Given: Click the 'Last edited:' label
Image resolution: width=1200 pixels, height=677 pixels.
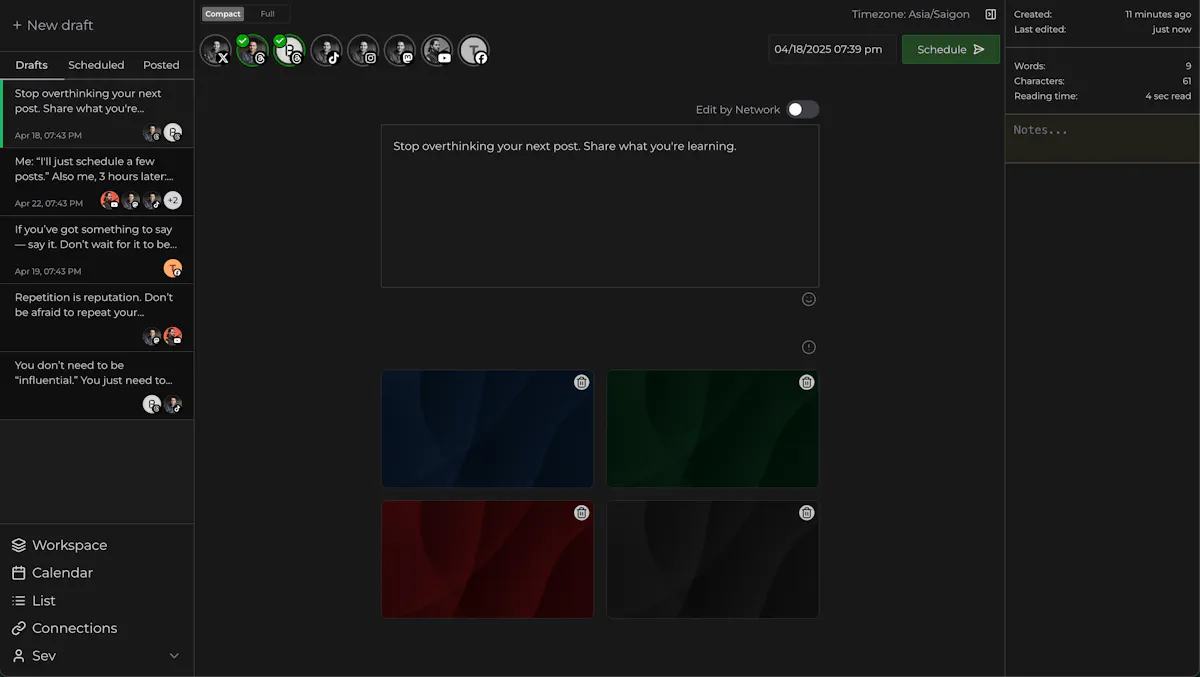Looking at the screenshot, I should tap(1040, 29).
